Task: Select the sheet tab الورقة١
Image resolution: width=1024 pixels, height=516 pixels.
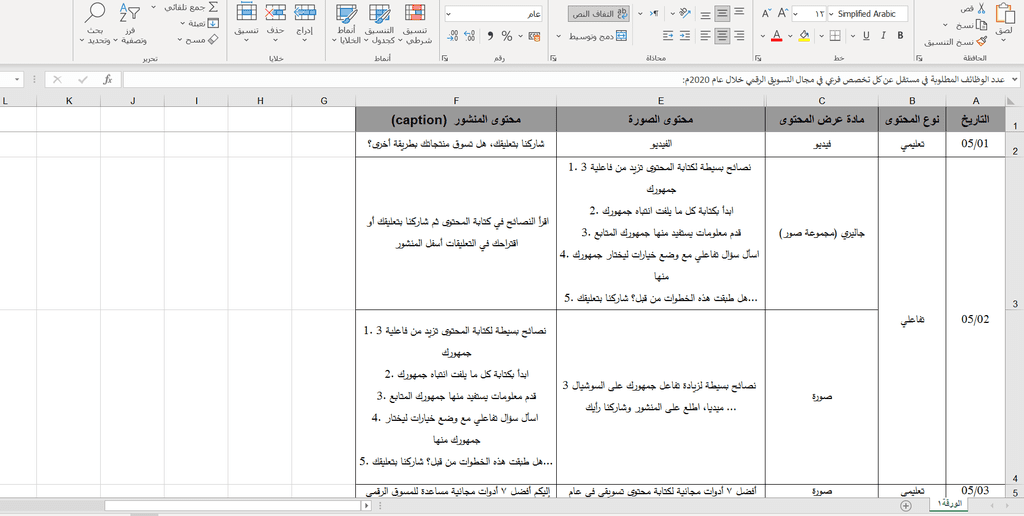Action: point(948,504)
